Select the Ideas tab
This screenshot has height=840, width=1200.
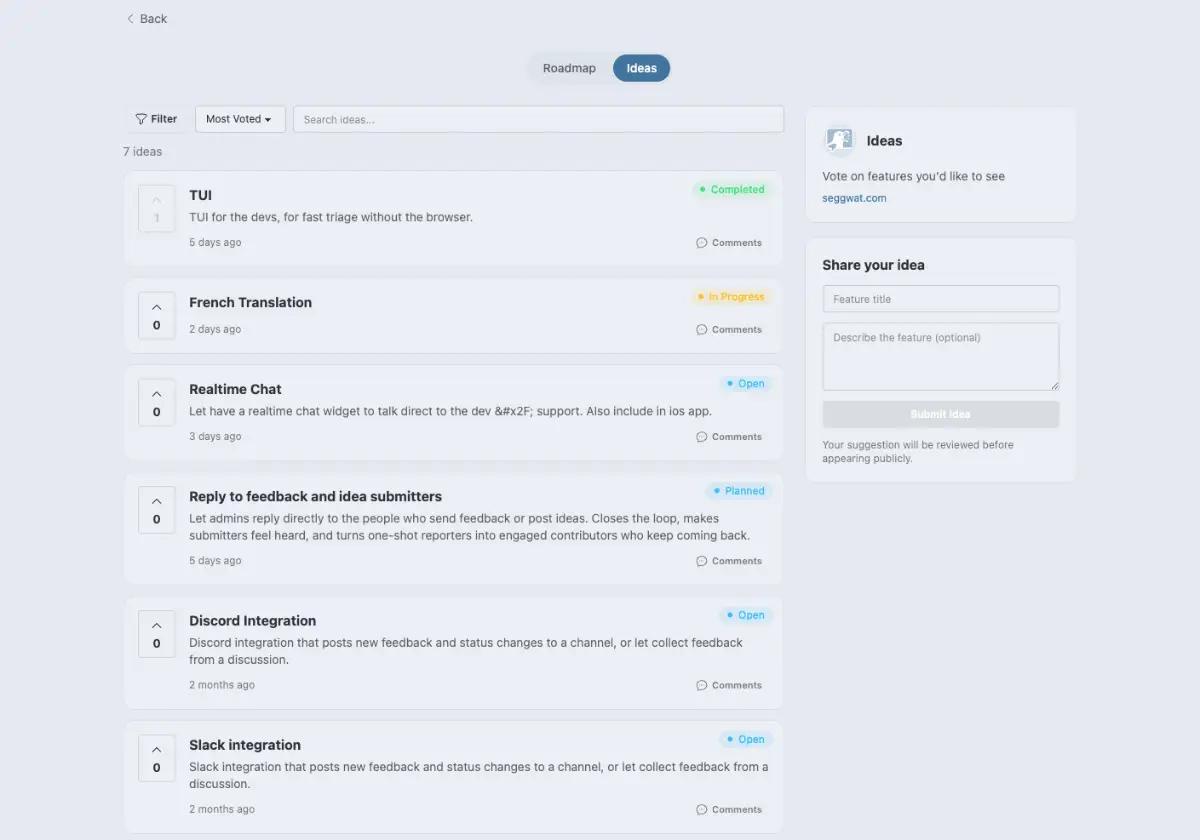pyautogui.click(x=641, y=68)
